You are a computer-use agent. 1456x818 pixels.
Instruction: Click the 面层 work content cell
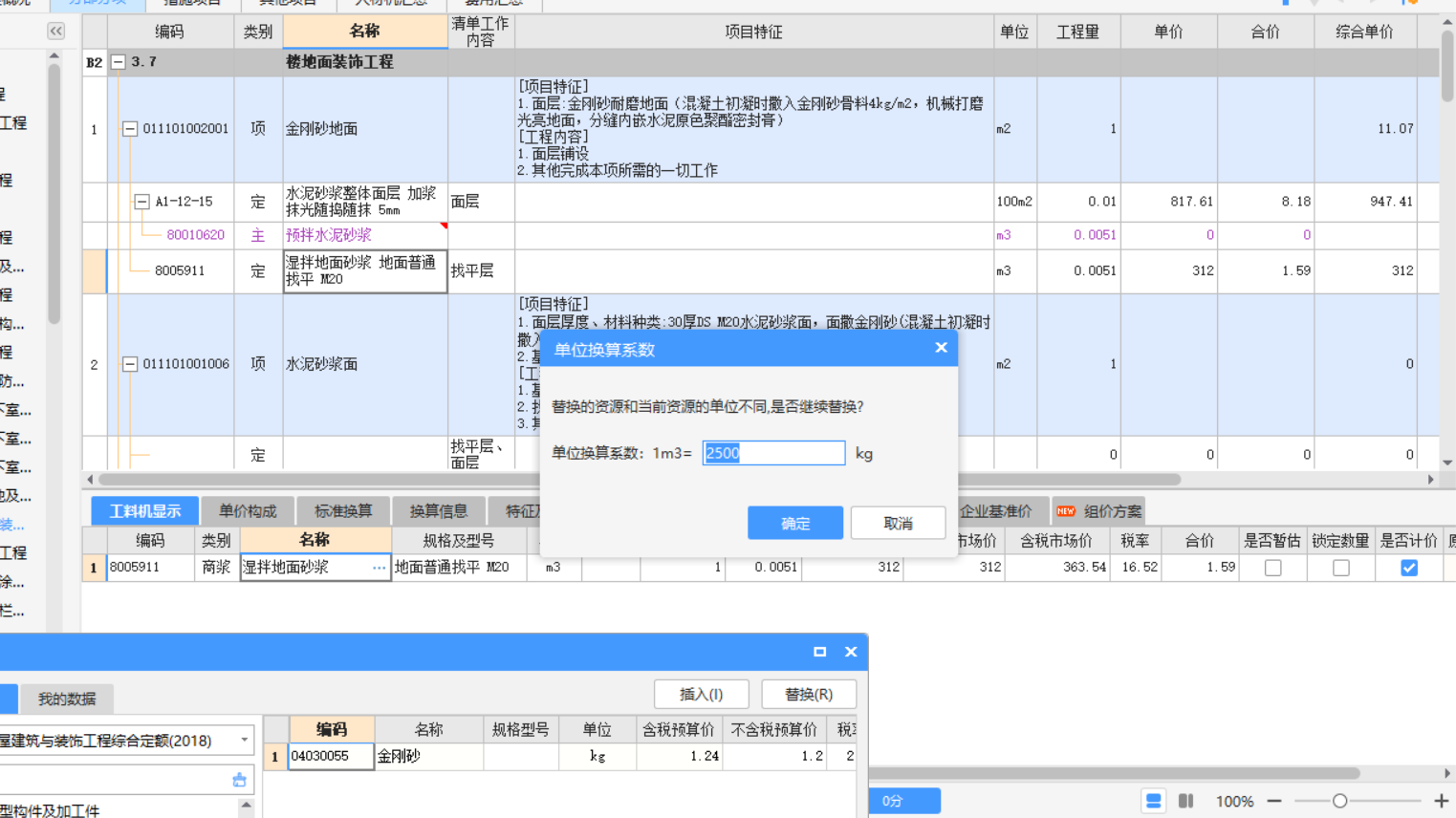481,202
